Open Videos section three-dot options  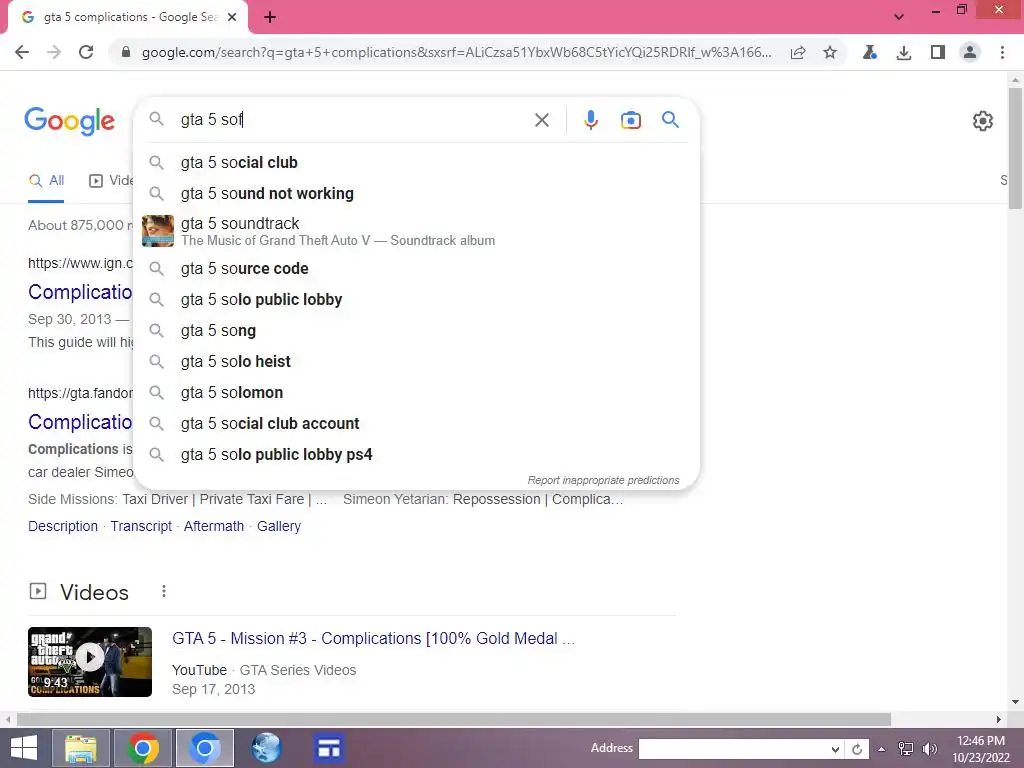pos(164,591)
